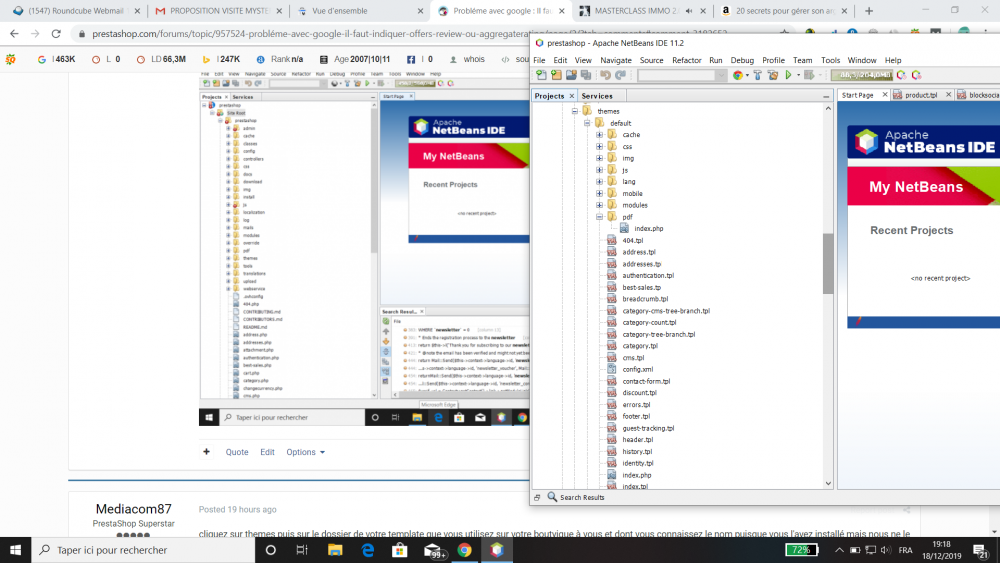The image size is (1000, 563).
Task: Select header.tpl file in the tree
Action: pyautogui.click(x=637, y=440)
